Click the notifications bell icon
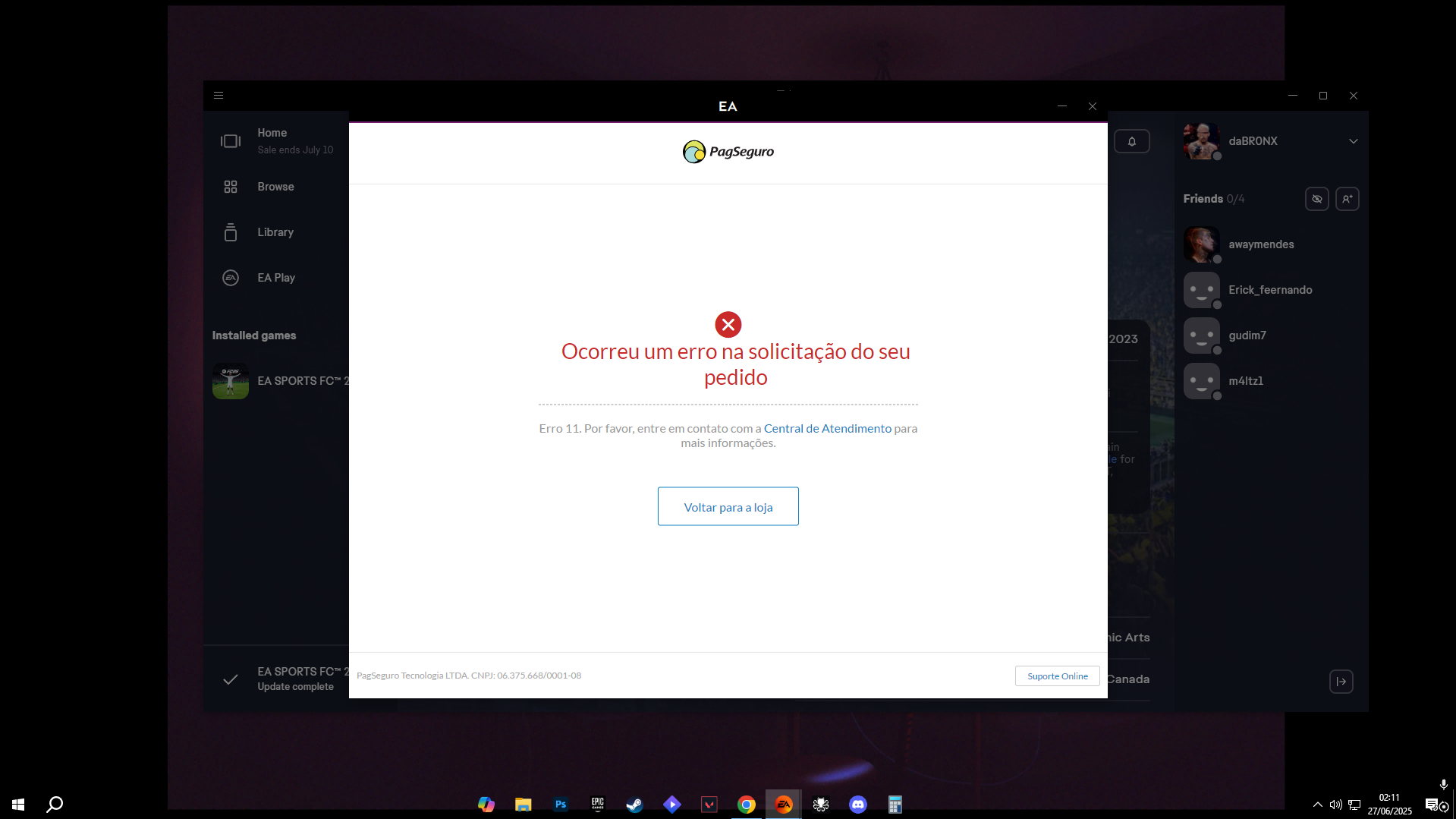 click(x=1131, y=141)
